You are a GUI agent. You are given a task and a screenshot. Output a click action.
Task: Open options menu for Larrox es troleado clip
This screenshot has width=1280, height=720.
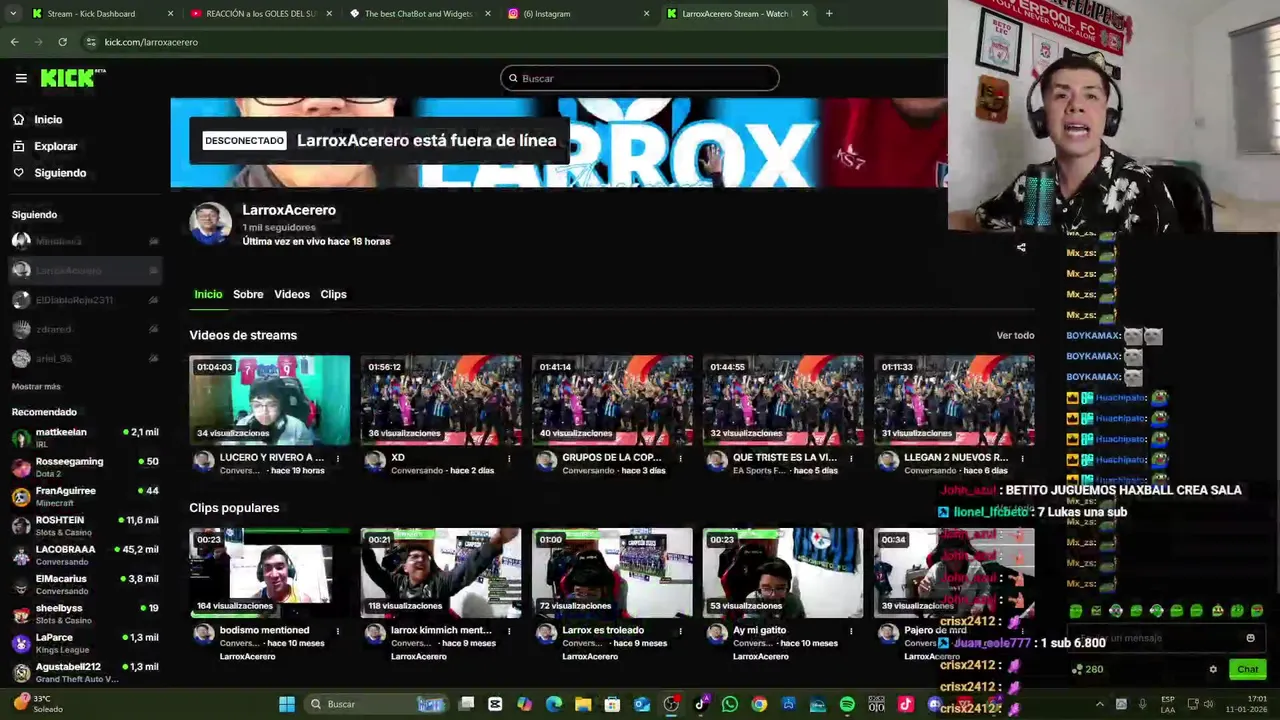click(x=680, y=632)
